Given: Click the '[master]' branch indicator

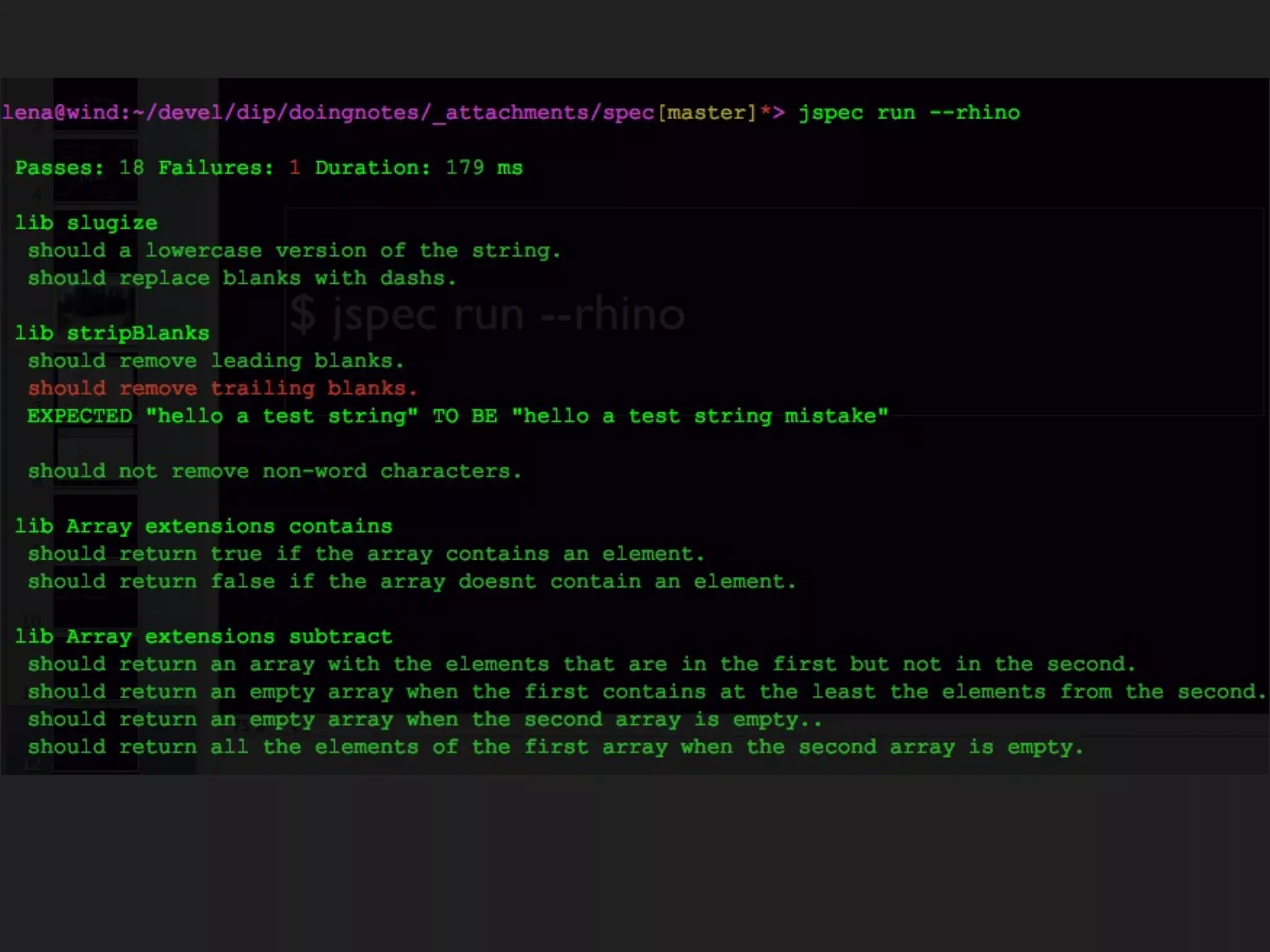Looking at the screenshot, I should (707, 113).
